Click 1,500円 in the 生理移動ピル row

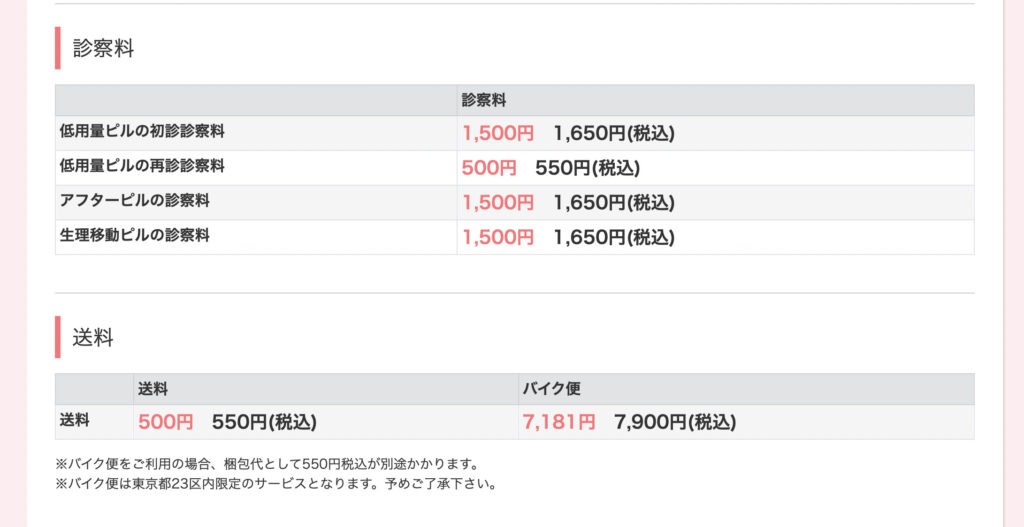pos(498,238)
